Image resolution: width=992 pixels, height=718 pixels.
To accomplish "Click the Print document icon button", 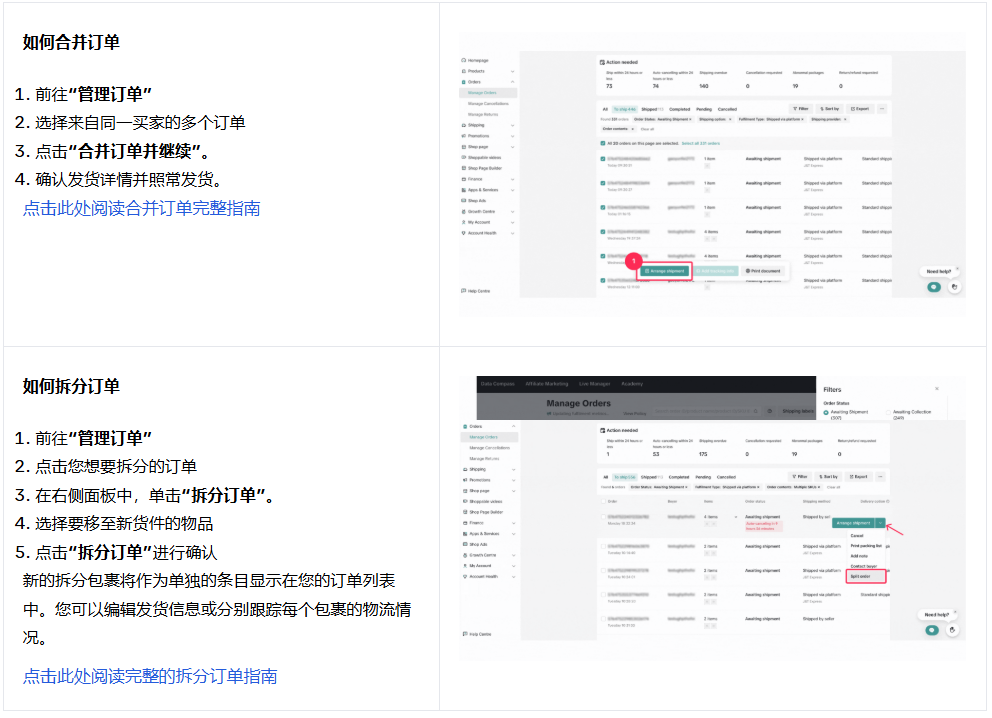I will (x=748, y=271).
